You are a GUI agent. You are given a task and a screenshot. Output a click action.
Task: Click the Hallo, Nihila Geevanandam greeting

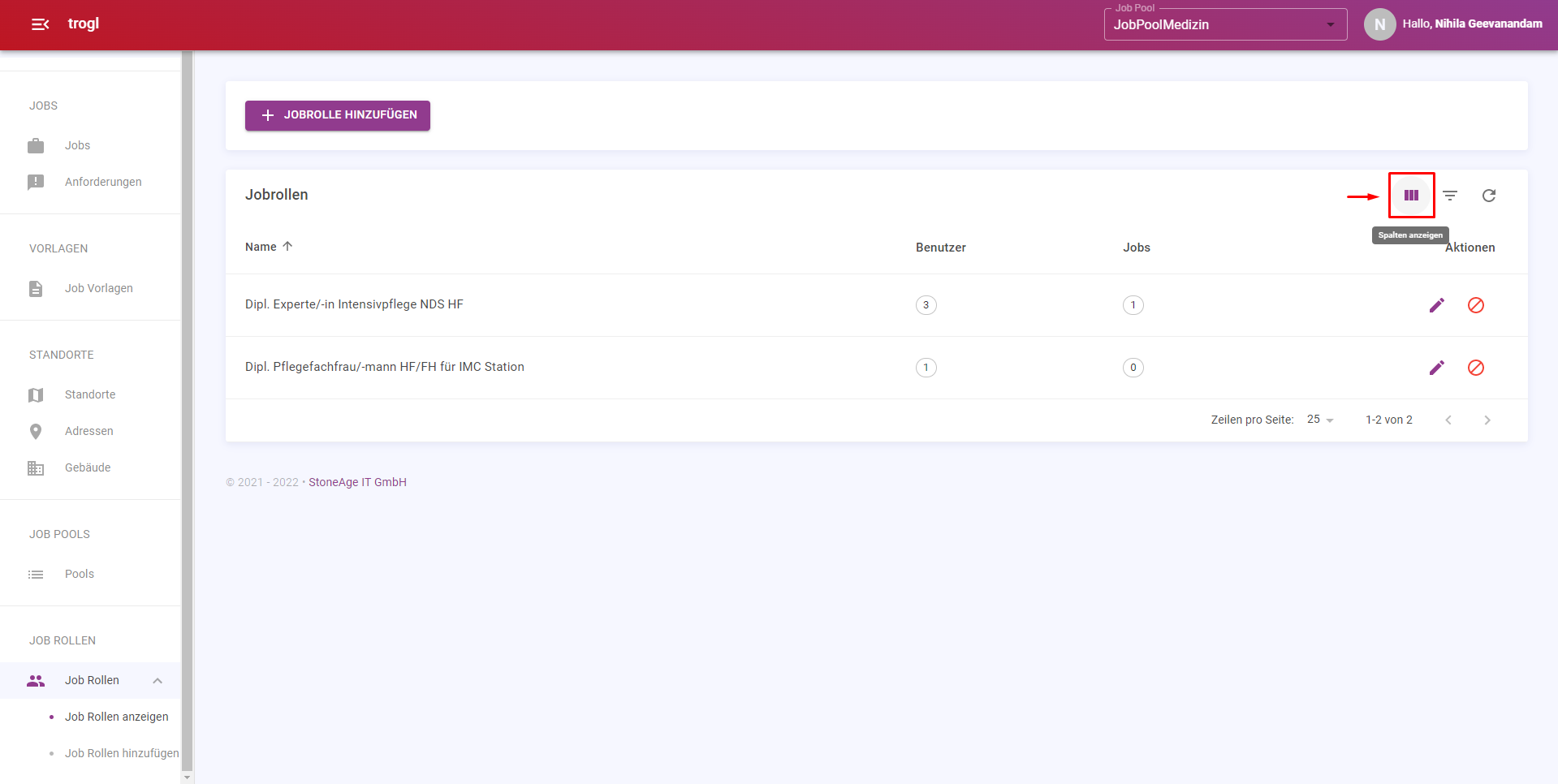coord(1472,24)
